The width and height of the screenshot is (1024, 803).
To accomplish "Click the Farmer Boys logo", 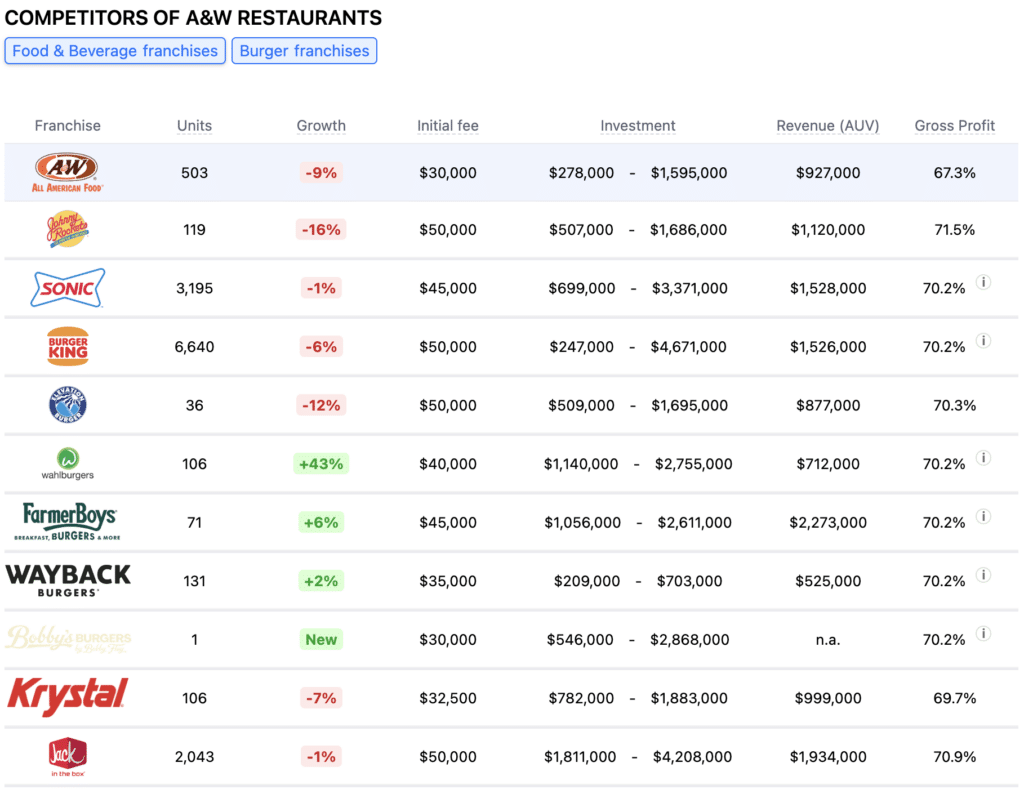I will click(x=67, y=522).
